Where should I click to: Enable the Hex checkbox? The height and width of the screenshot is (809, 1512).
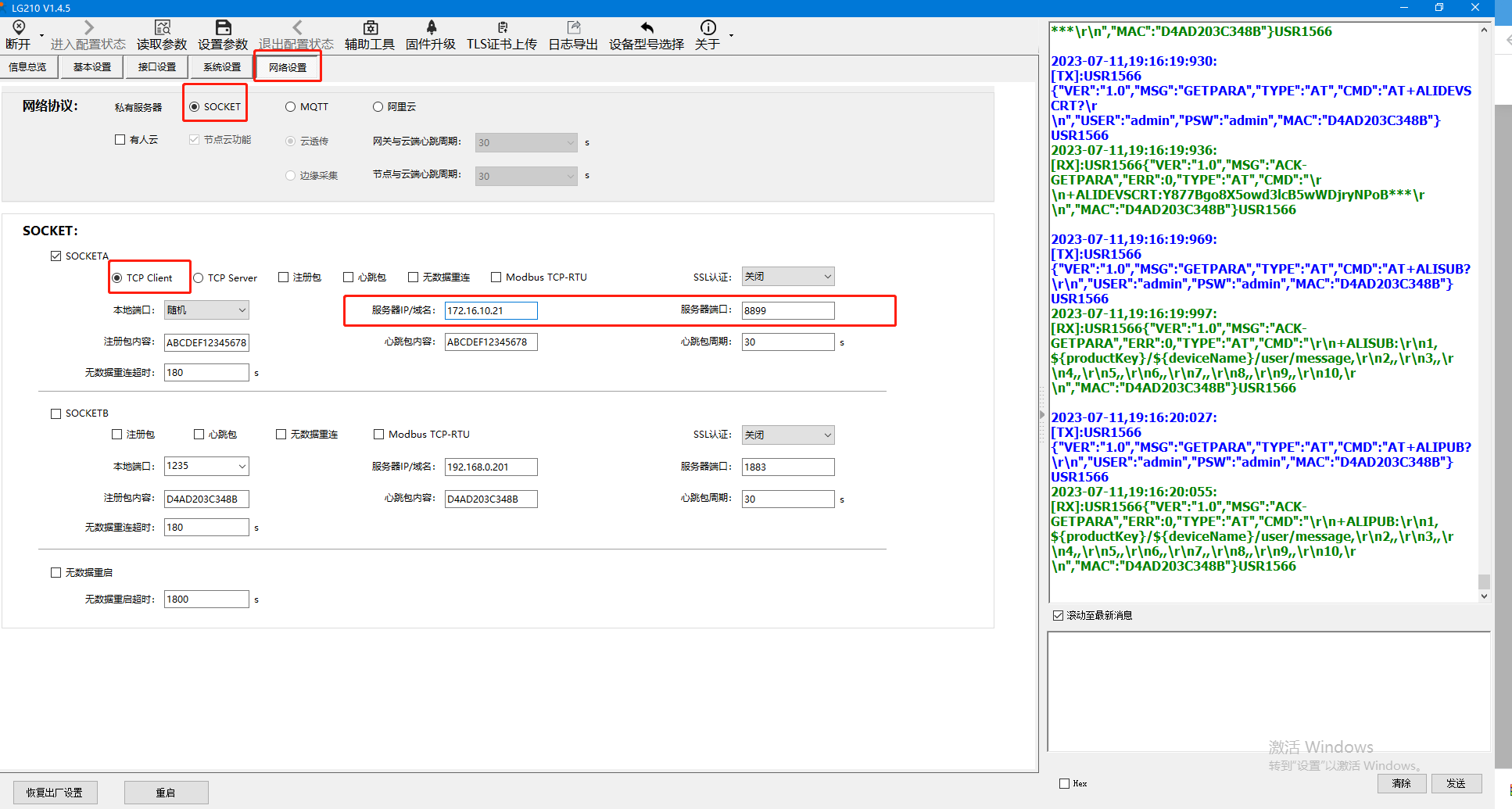coord(1064,784)
